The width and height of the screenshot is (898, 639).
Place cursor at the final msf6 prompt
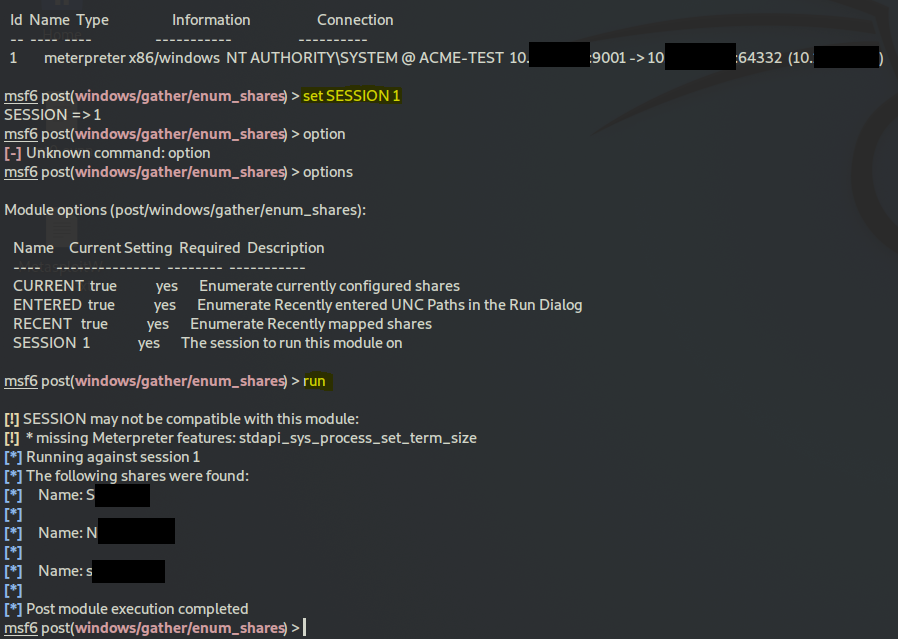point(305,628)
